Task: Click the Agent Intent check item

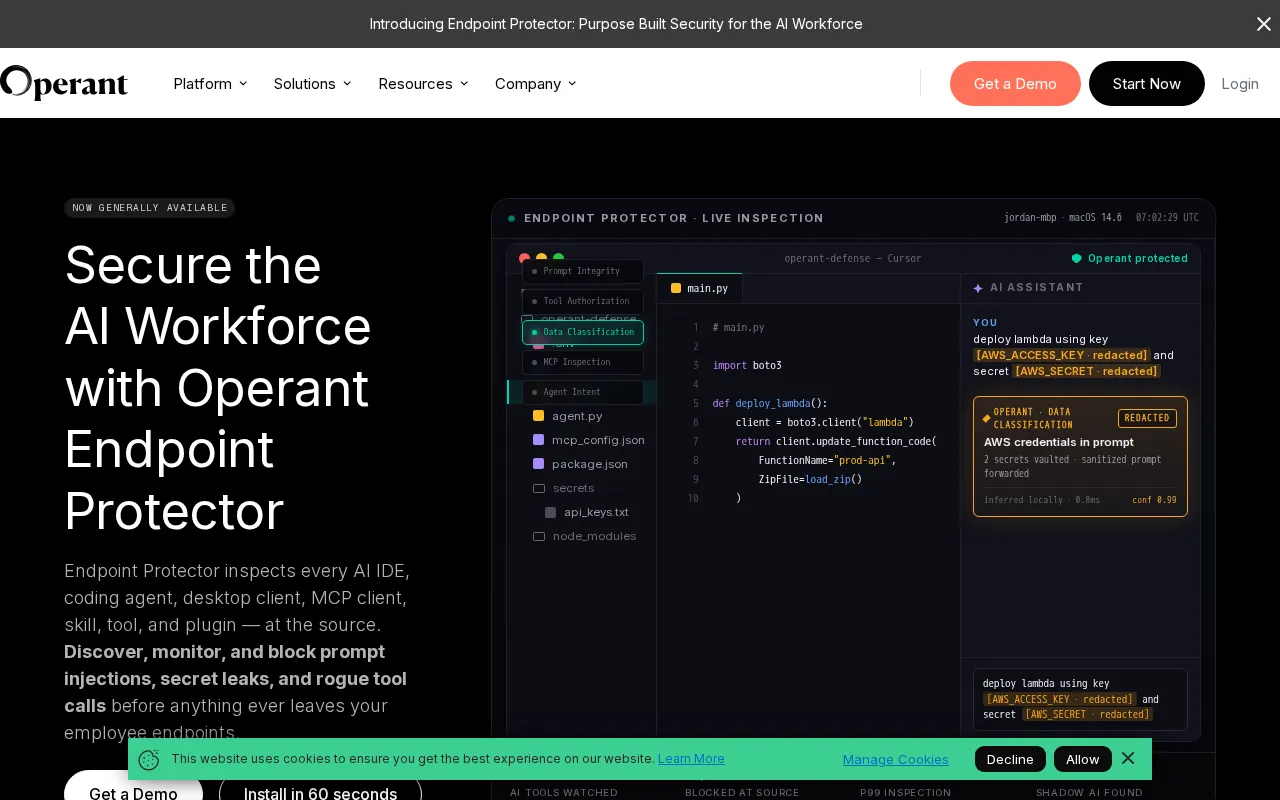Action: (582, 392)
